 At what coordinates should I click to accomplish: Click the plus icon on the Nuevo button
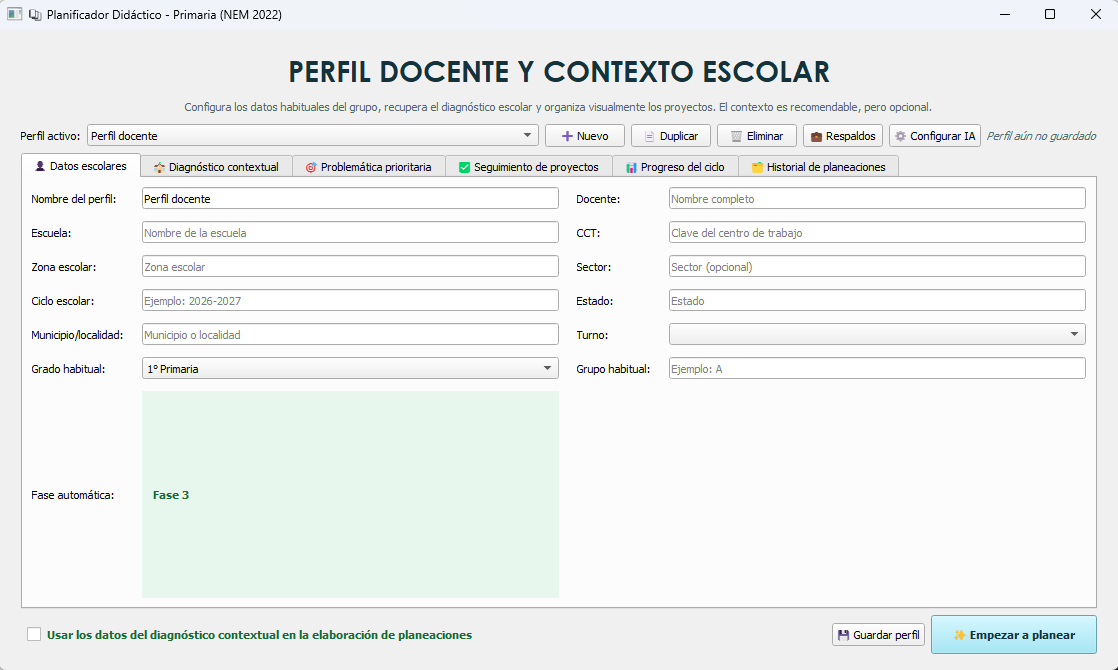[568, 136]
